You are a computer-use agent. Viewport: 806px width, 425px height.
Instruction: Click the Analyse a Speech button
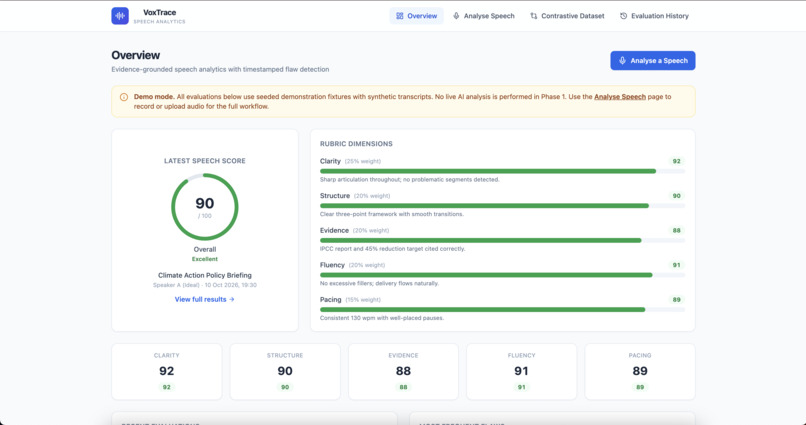click(x=653, y=61)
